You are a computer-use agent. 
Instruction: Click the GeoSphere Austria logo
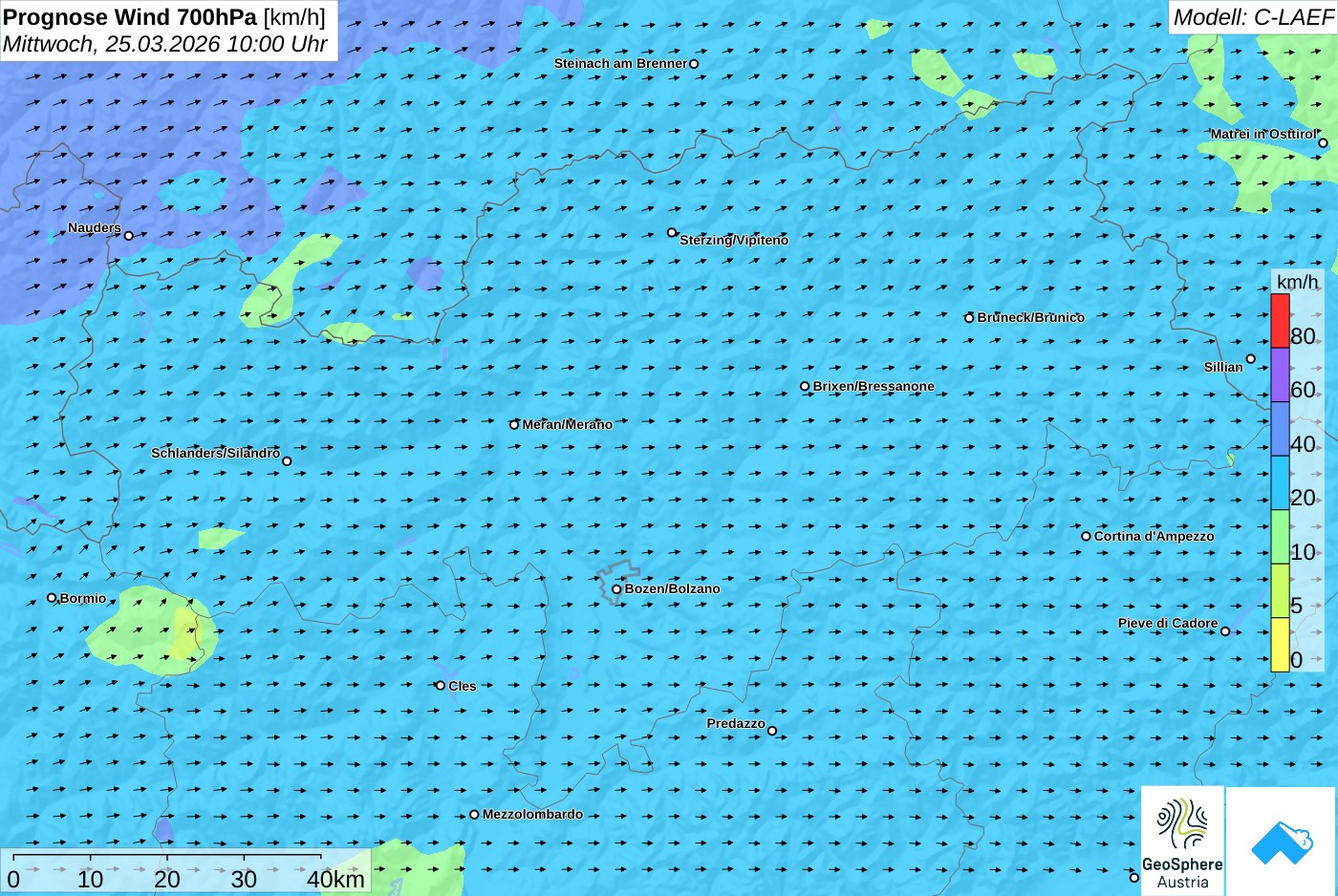(1182, 841)
